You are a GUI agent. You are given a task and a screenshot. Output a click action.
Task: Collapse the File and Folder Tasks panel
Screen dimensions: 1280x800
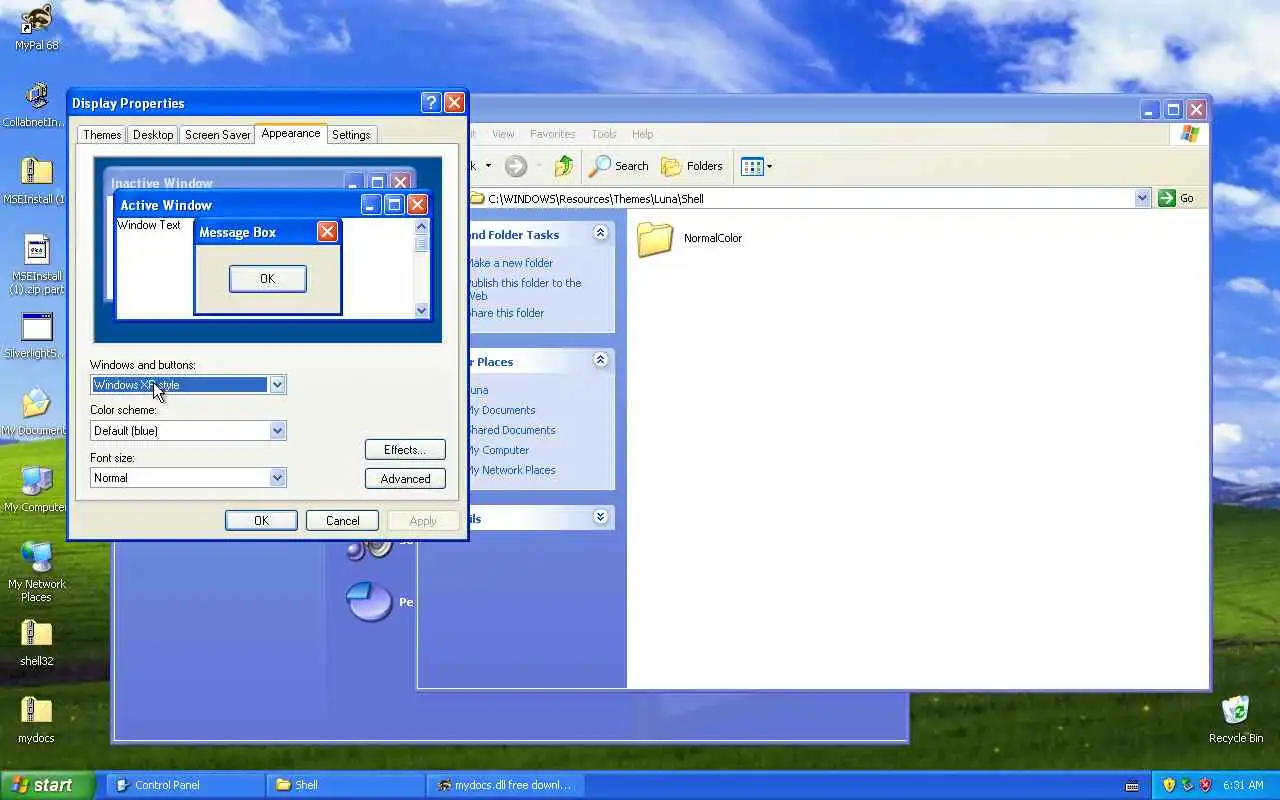(x=600, y=233)
